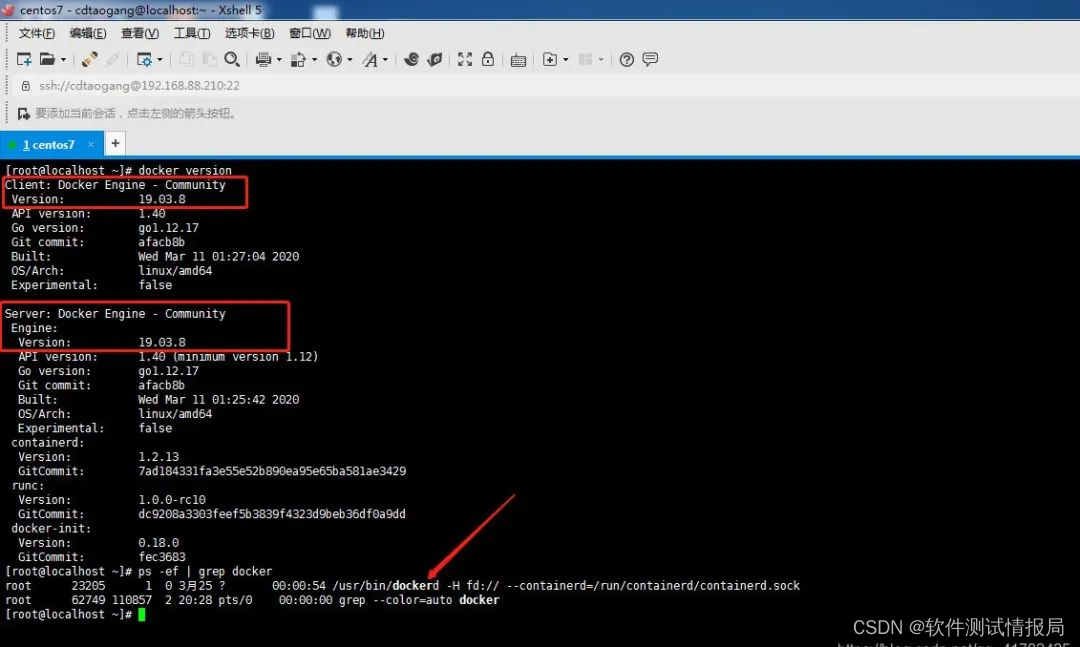Expand the globe encoding dropdown arrow

(x=350, y=60)
